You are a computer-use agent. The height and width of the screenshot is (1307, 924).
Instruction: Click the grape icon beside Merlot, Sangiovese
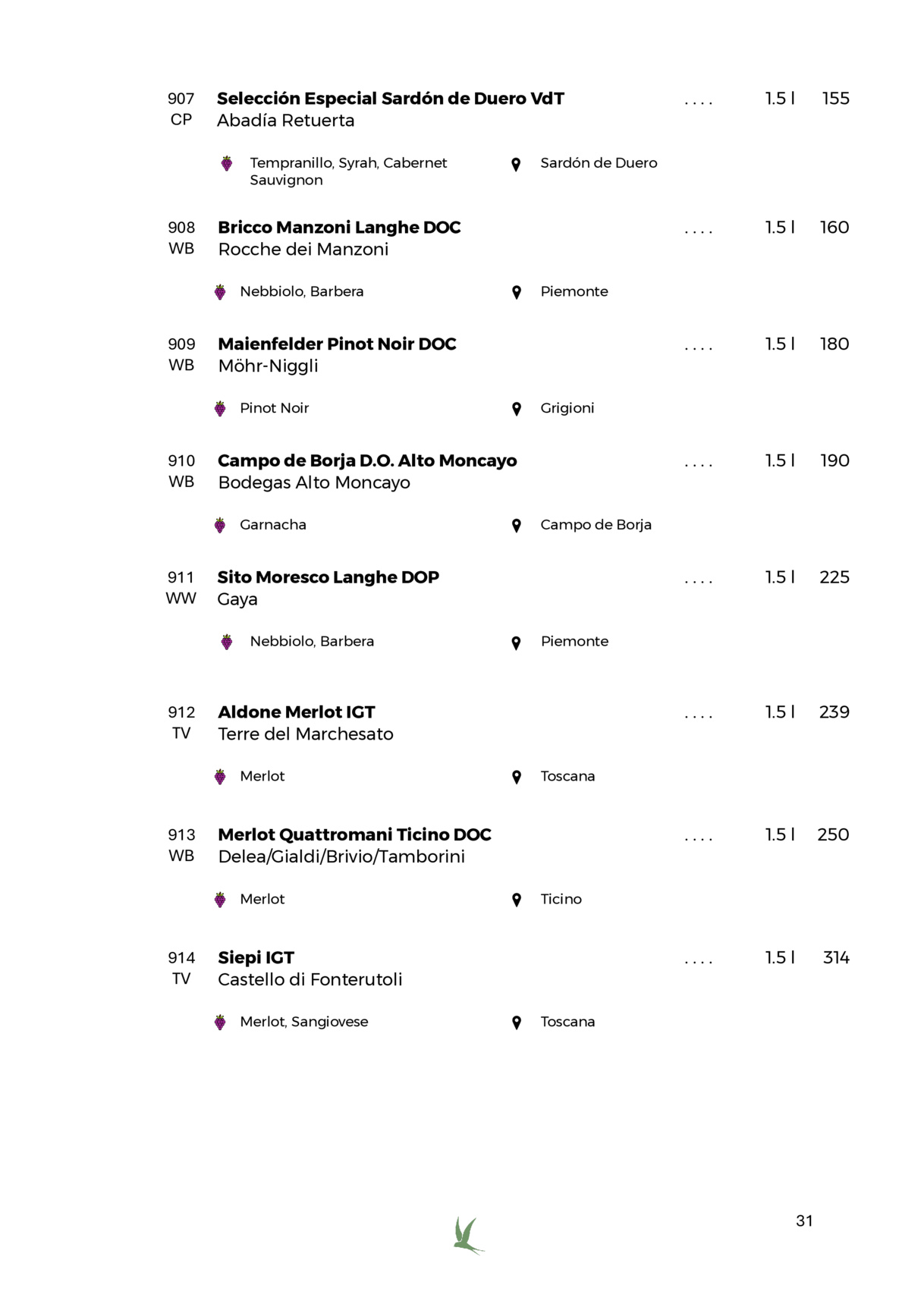[220, 1022]
